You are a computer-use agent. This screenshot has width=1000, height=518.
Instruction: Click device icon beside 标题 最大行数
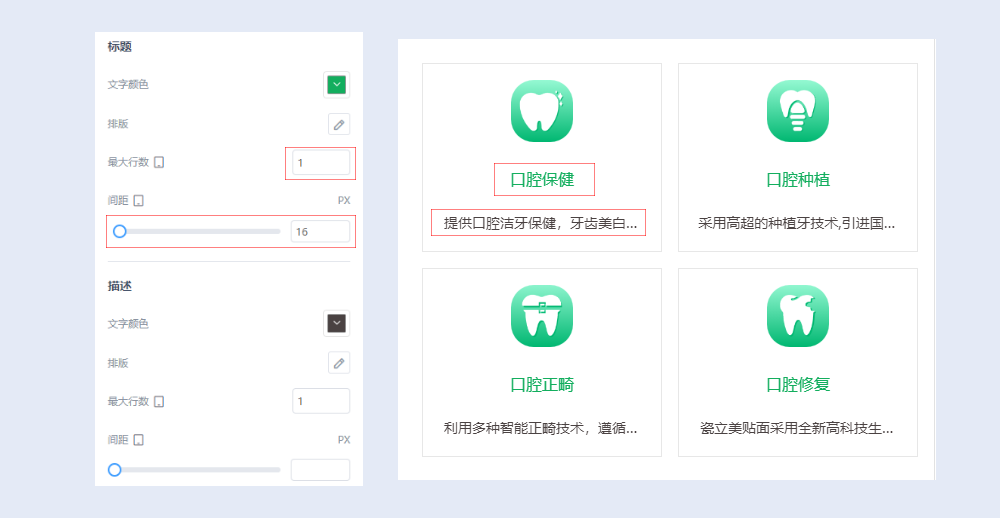pyautogui.click(x=159, y=162)
